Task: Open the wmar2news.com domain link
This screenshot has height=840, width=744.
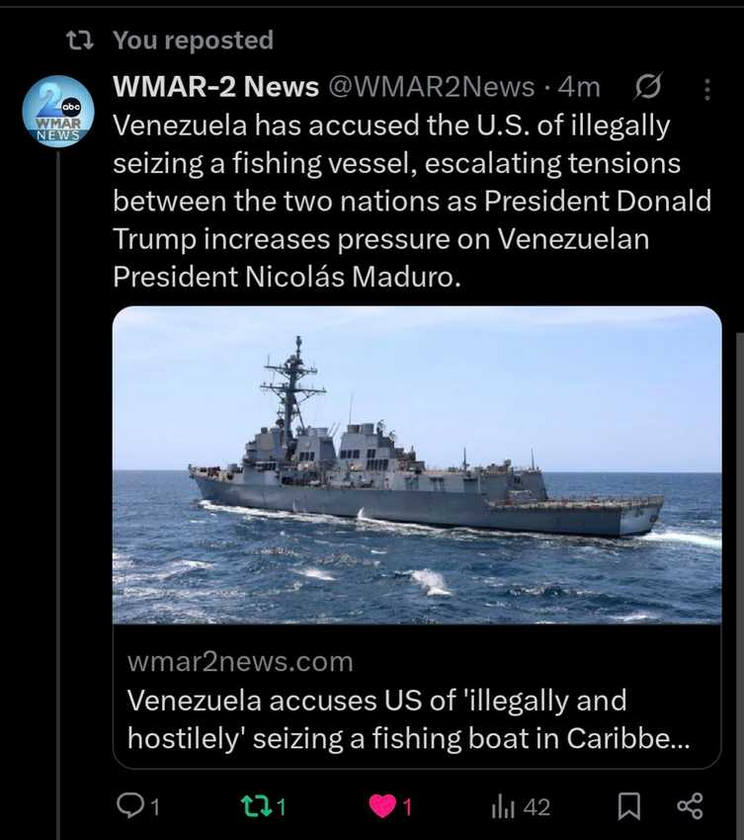Action: pyautogui.click(x=240, y=662)
